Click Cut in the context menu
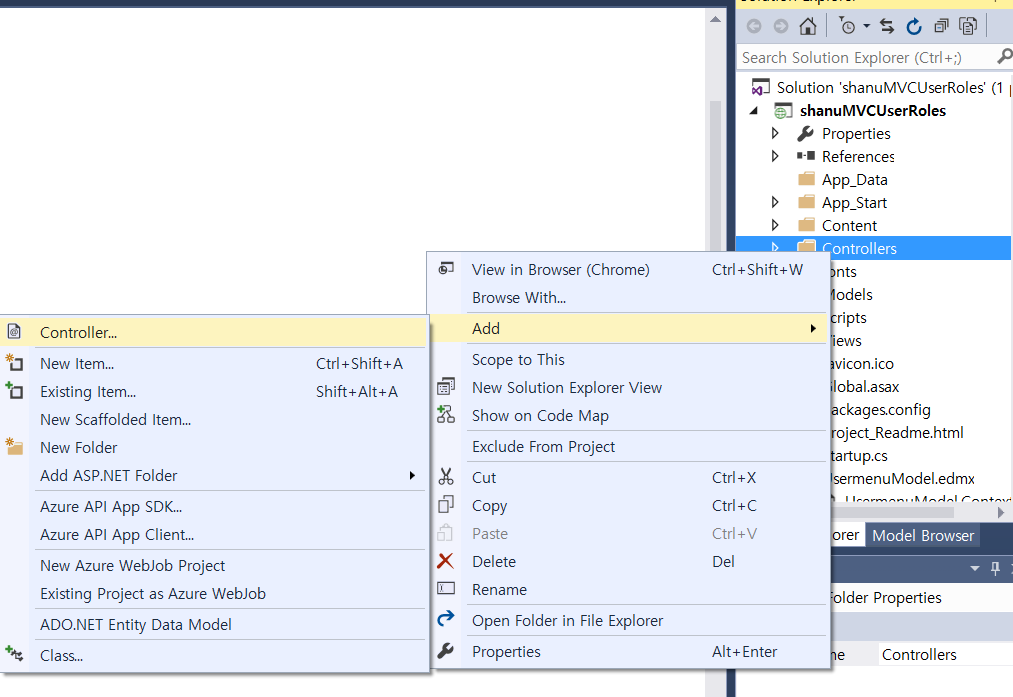The height and width of the screenshot is (697, 1013). coord(629,477)
